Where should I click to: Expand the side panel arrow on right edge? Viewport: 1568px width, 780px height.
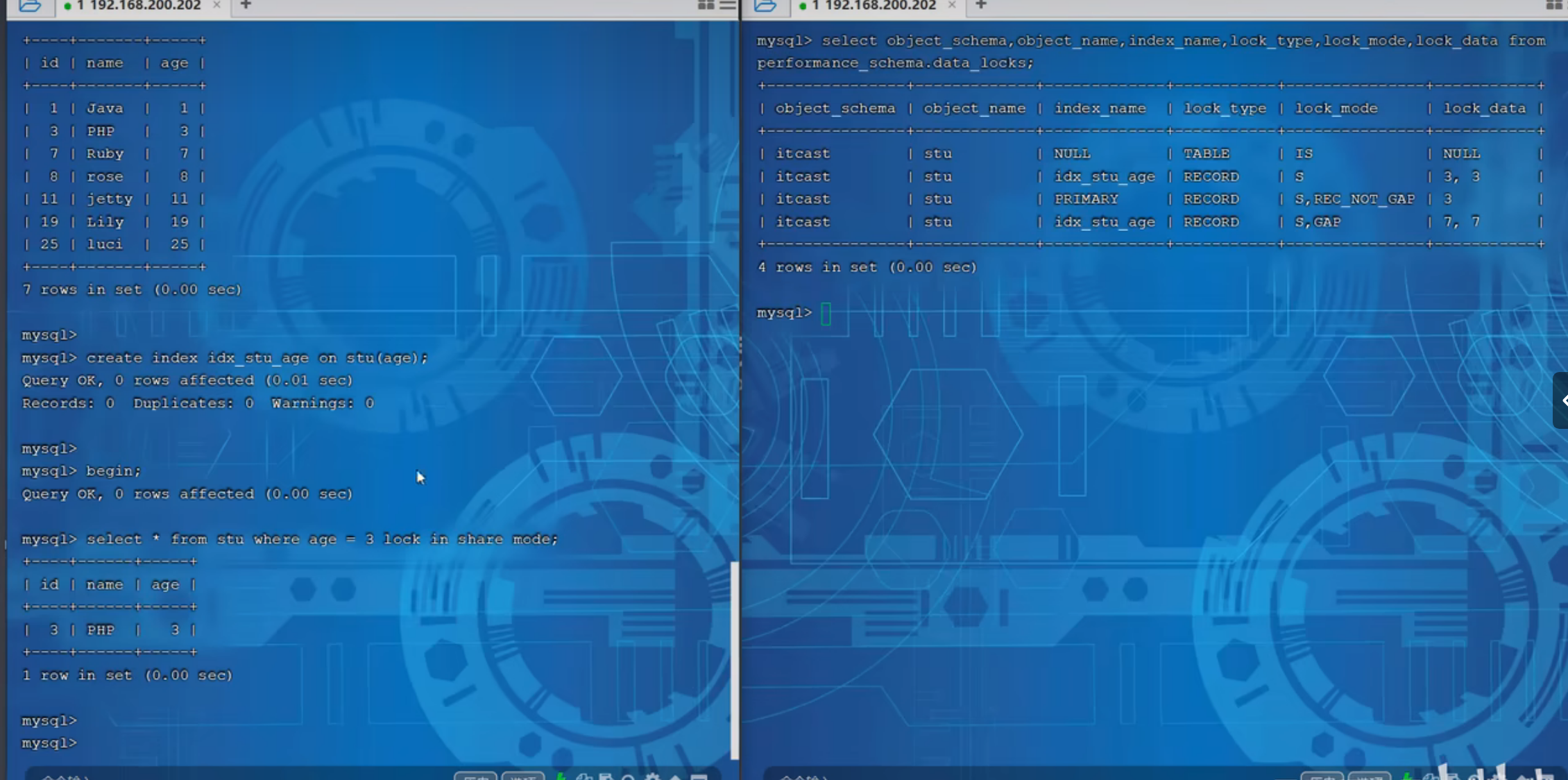[x=1562, y=400]
